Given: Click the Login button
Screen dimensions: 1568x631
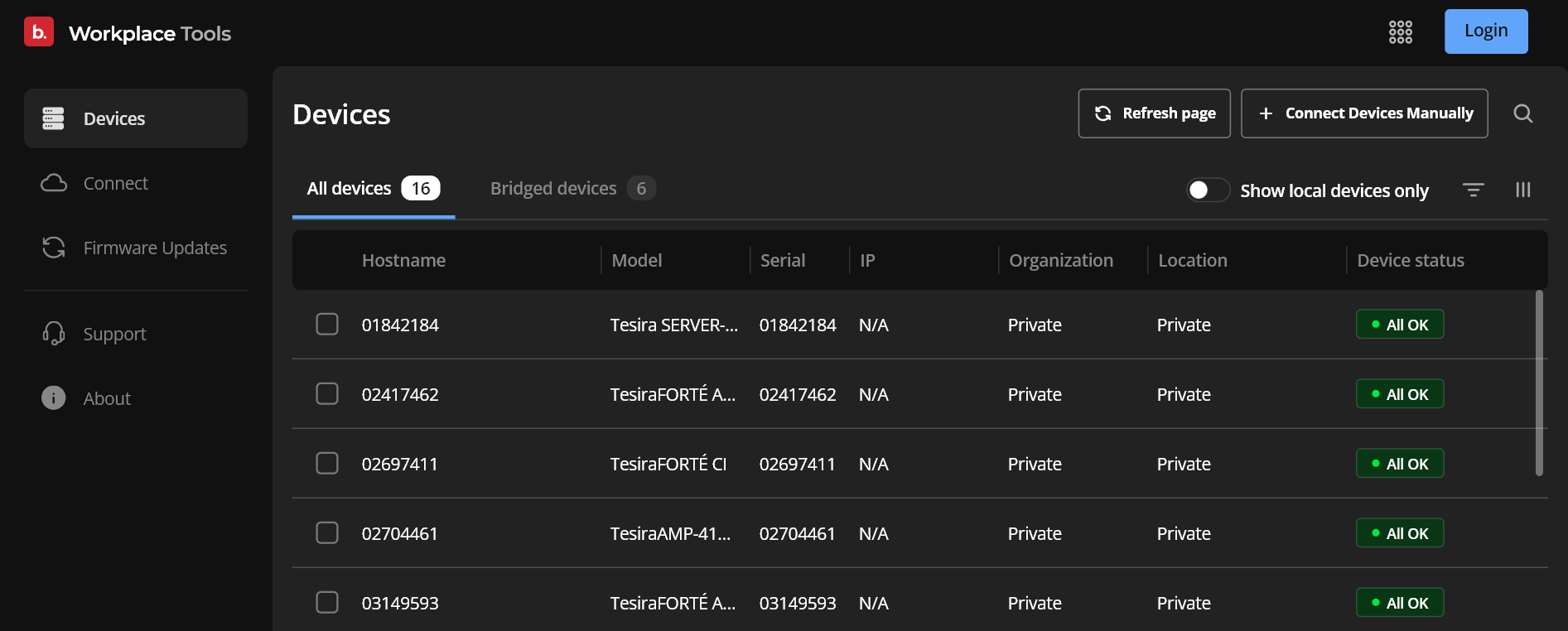Looking at the screenshot, I should coord(1486,31).
